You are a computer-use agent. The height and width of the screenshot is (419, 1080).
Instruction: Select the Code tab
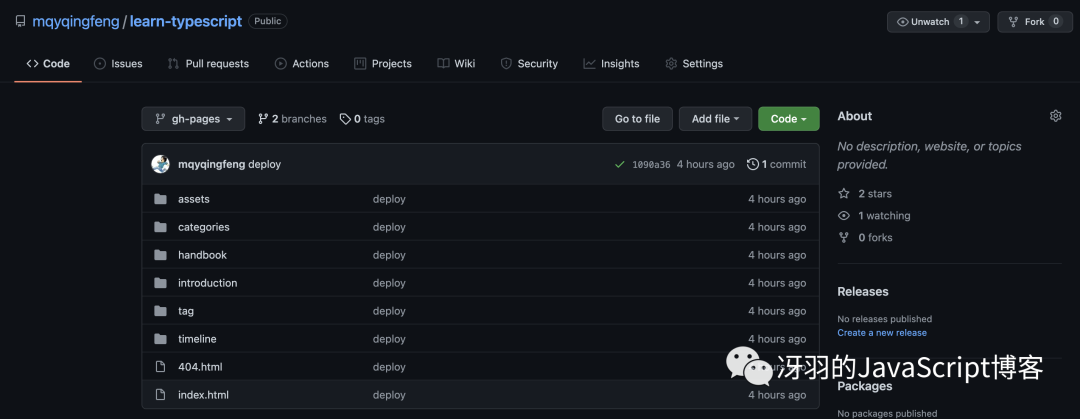pos(48,63)
